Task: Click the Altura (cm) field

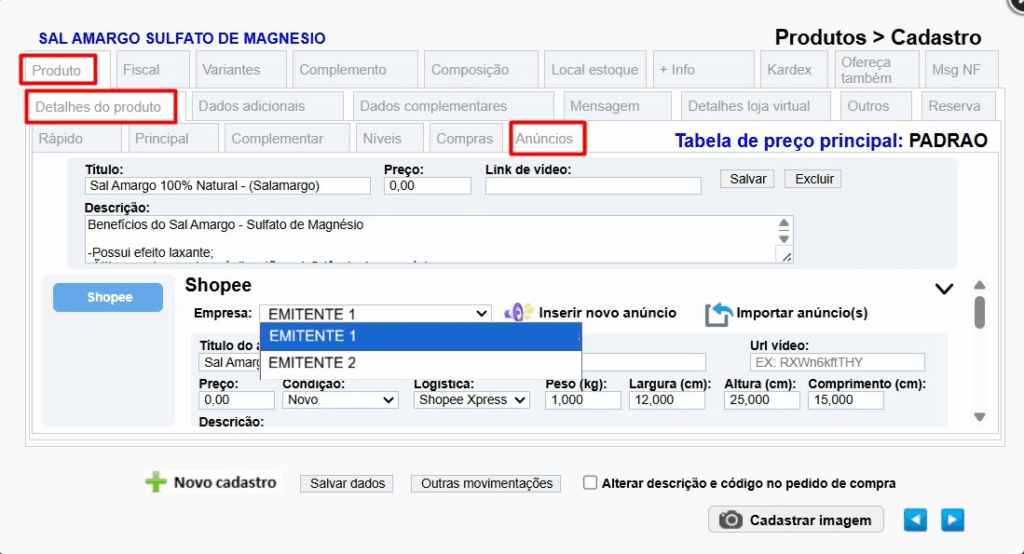Action: (761, 400)
